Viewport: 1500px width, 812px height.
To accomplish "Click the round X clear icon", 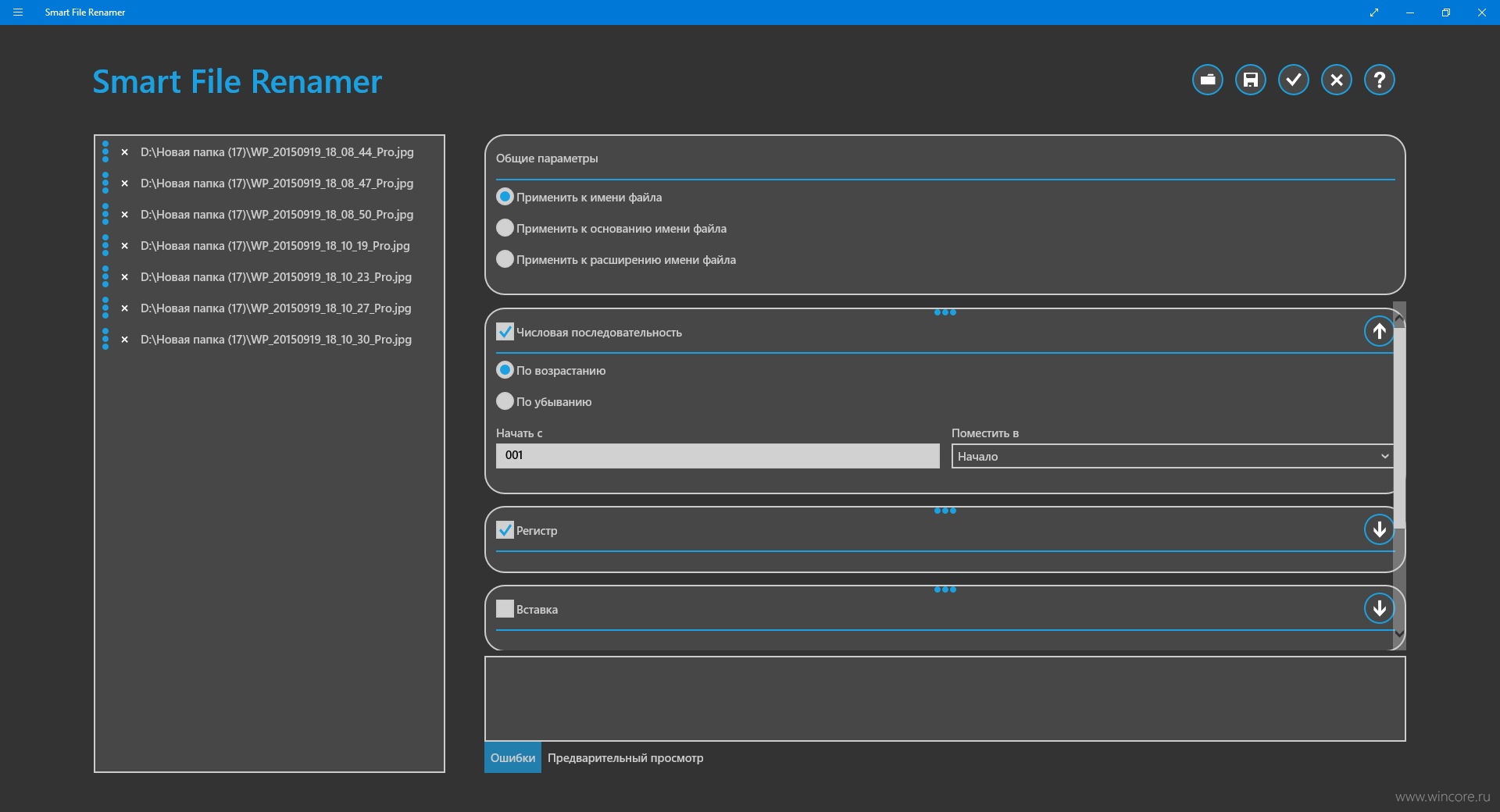I will 1337,80.
